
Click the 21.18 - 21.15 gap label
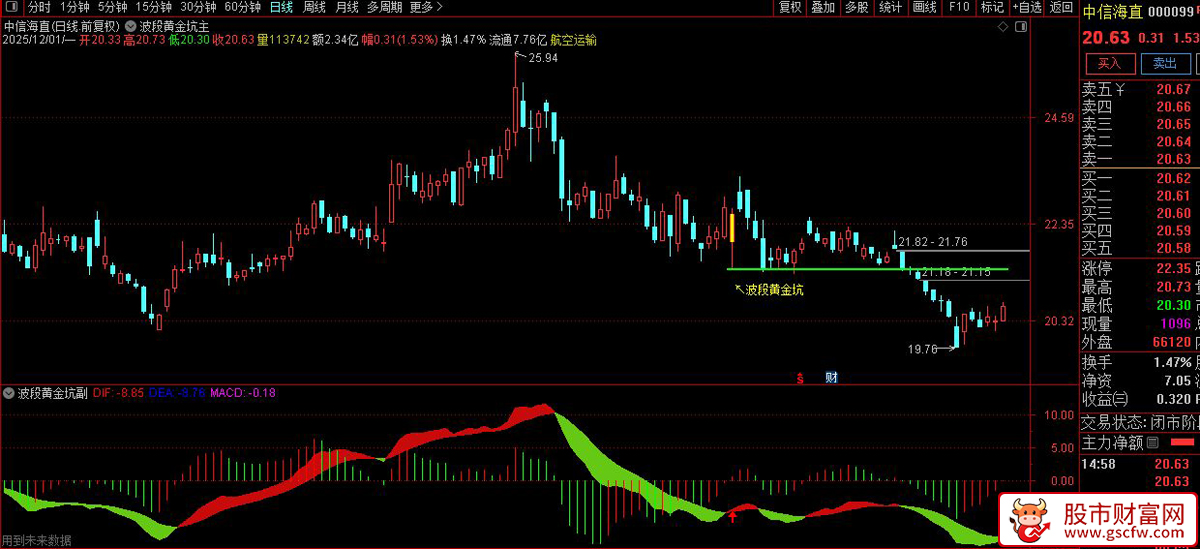tap(955, 272)
